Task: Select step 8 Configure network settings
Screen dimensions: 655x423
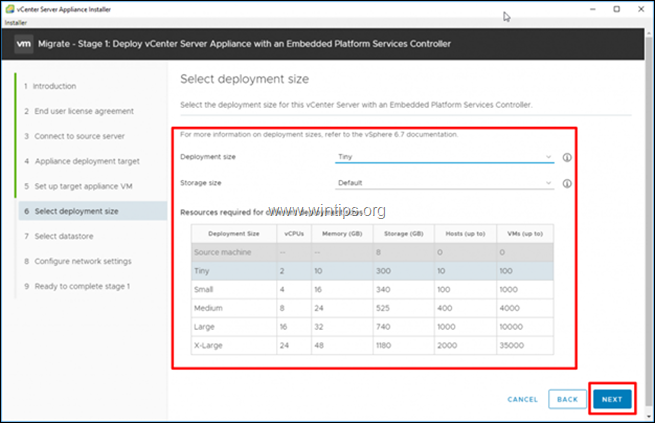Action: tap(78, 261)
